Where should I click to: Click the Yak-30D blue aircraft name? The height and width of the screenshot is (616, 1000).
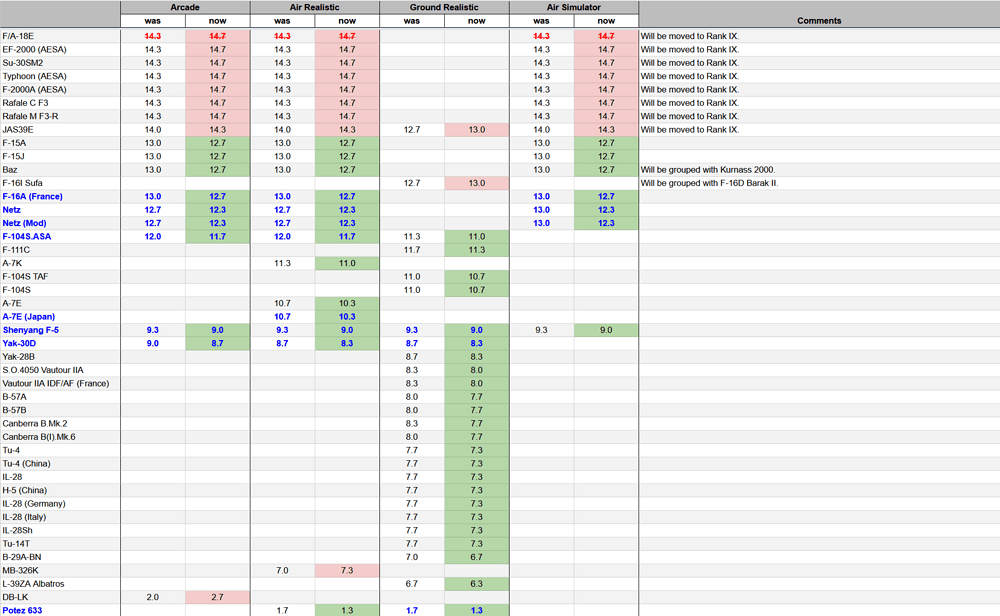click(x=21, y=343)
